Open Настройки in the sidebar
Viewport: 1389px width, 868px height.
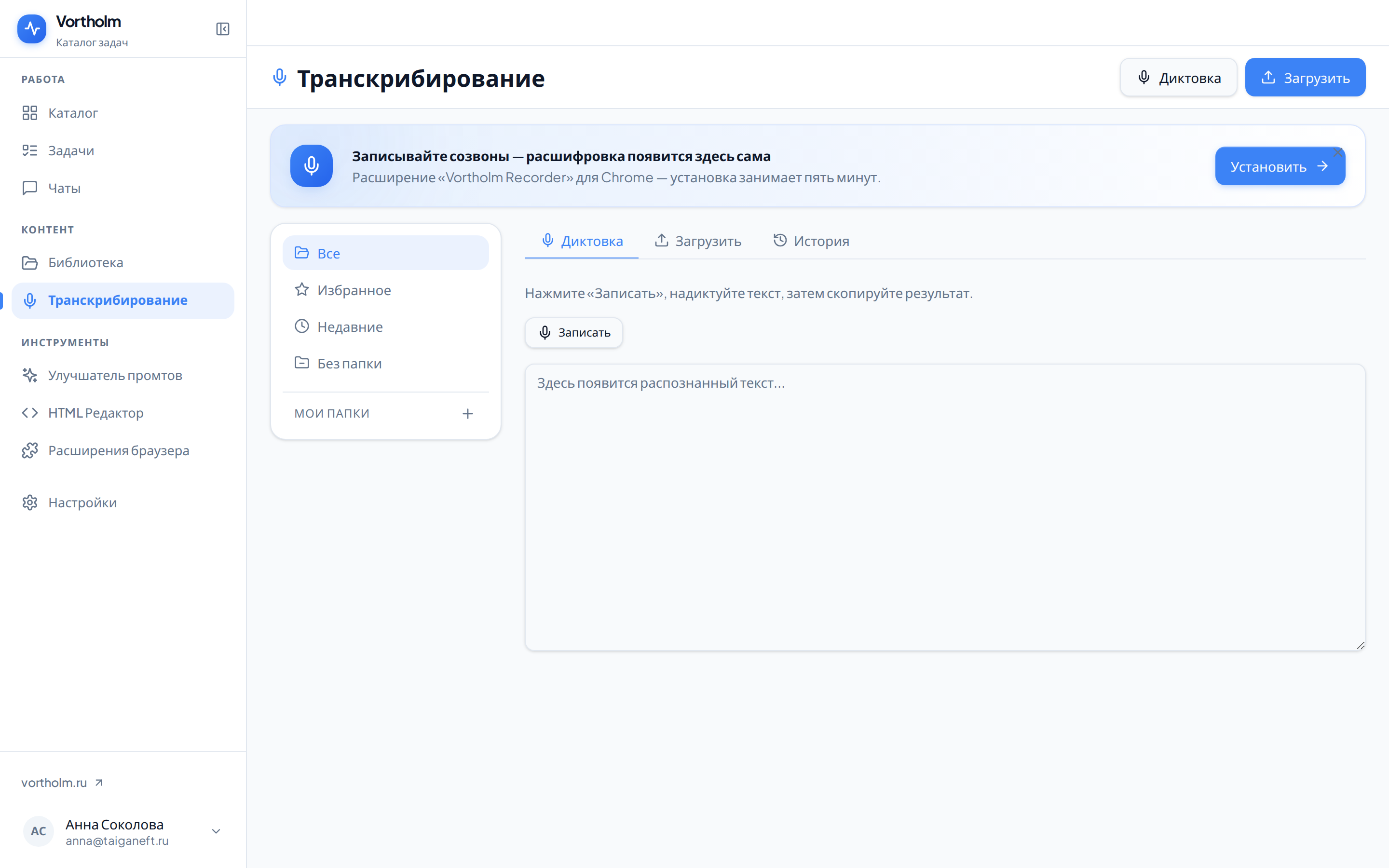click(x=123, y=503)
